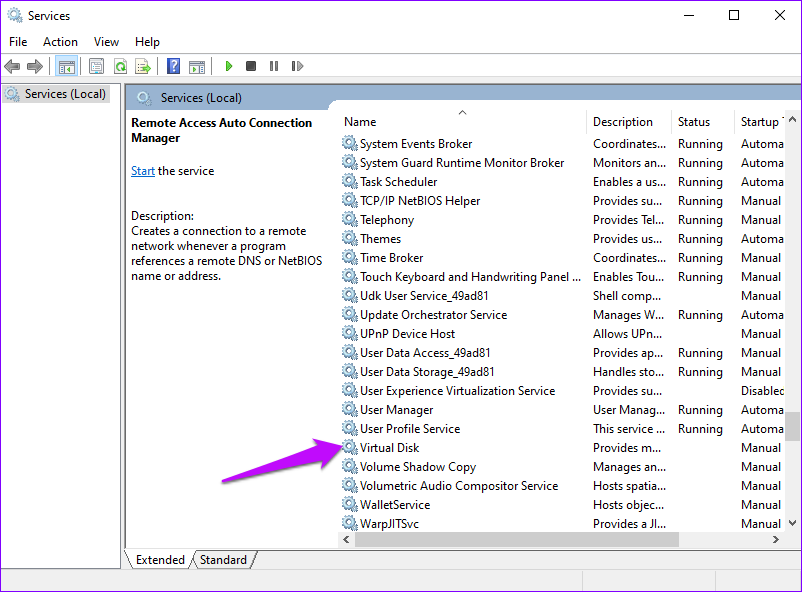
Task: Click 'Shell comp...' description cell
Action: [x=627, y=296]
